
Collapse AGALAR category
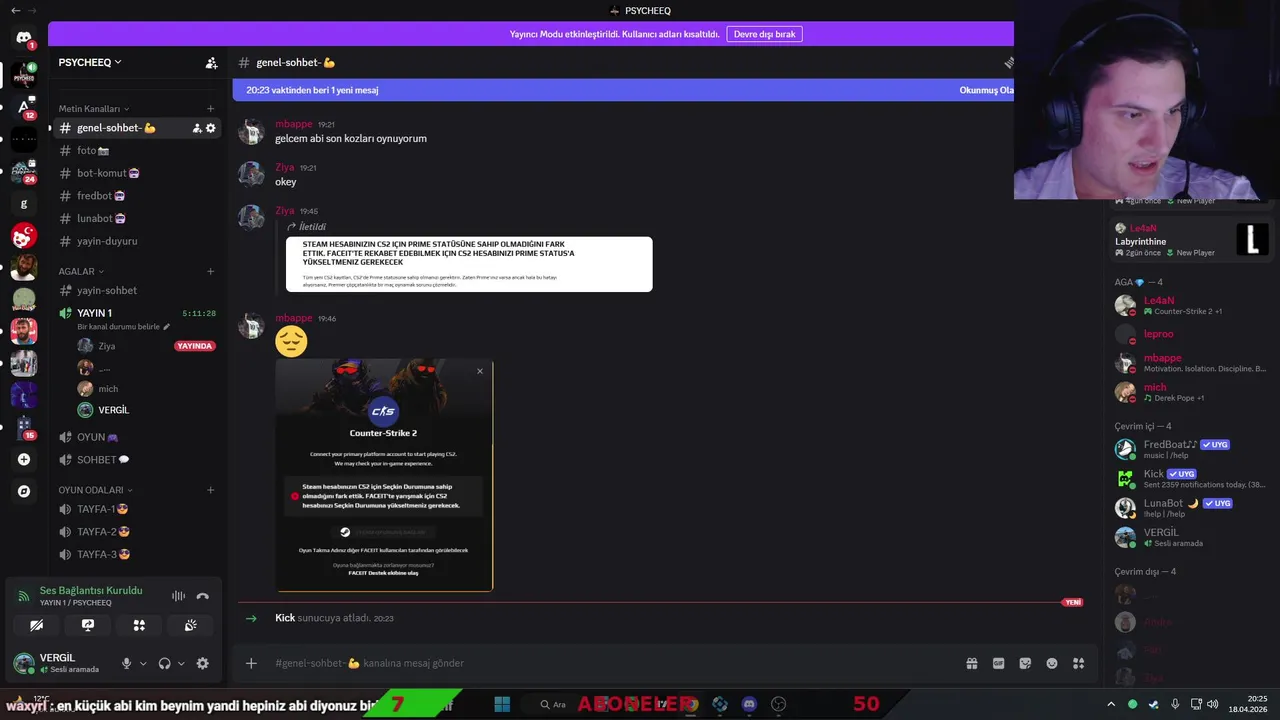point(81,271)
